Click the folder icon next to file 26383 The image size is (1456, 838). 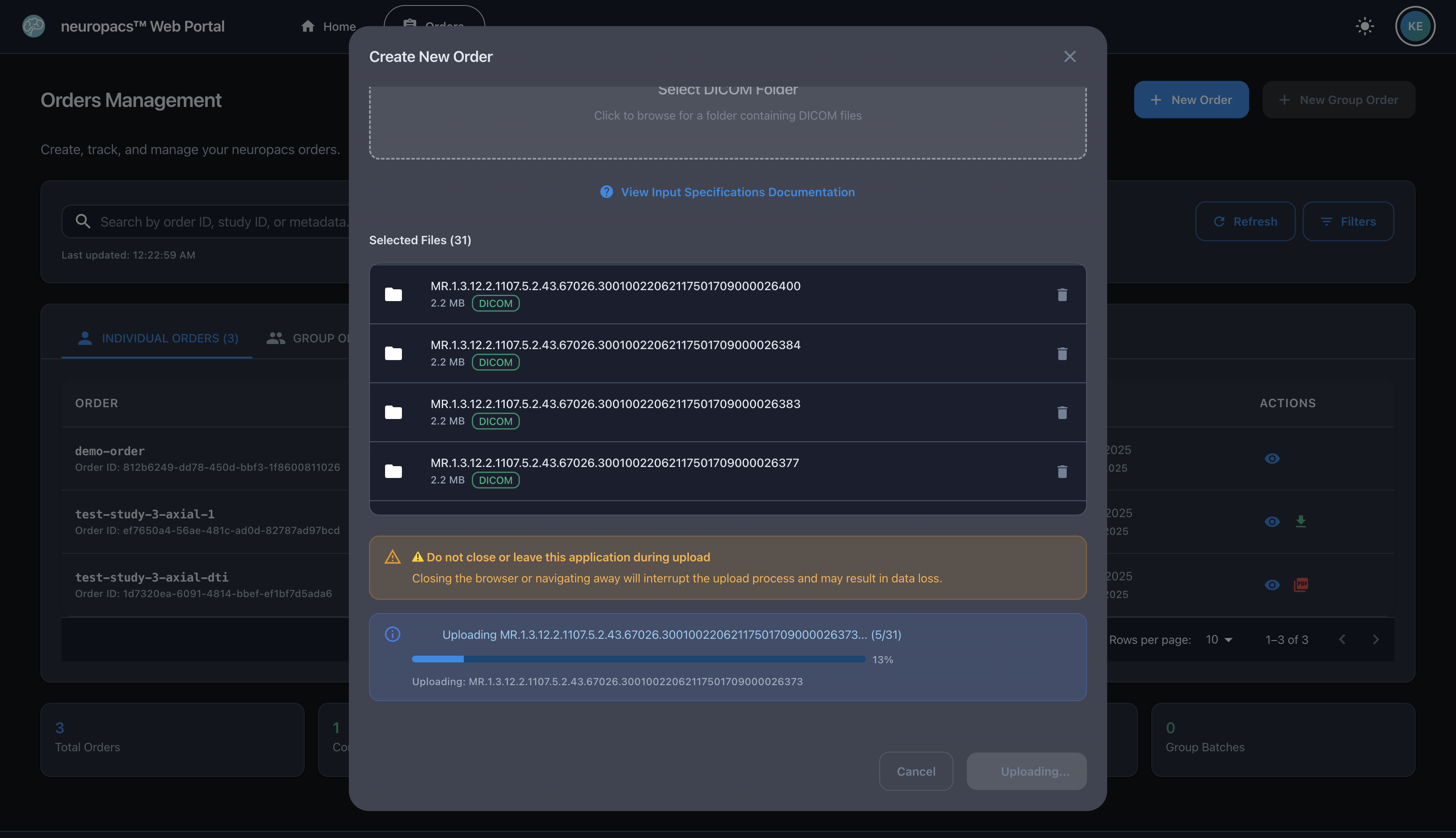click(394, 412)
